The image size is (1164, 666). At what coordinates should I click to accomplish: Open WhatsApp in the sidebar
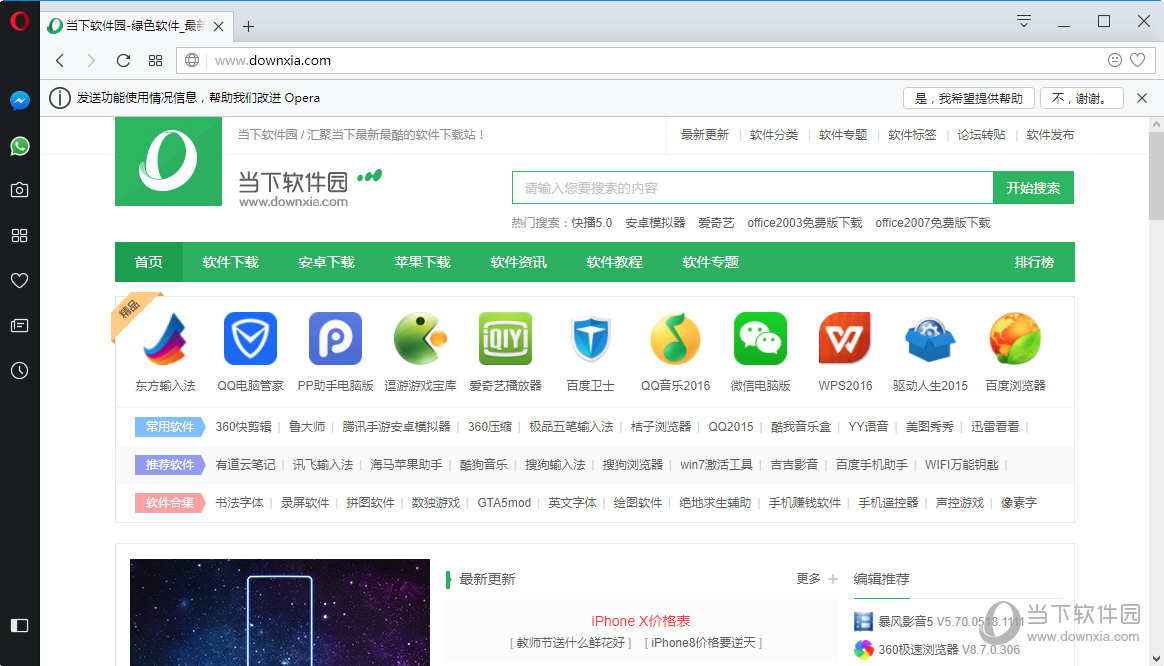pyautogui.click(x=19, y=146)
